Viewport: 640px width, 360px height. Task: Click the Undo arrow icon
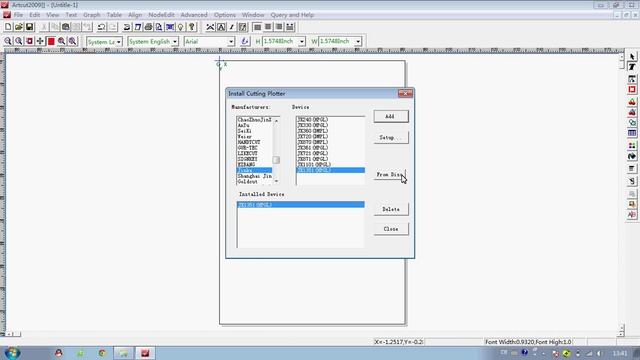click(101, 27)
